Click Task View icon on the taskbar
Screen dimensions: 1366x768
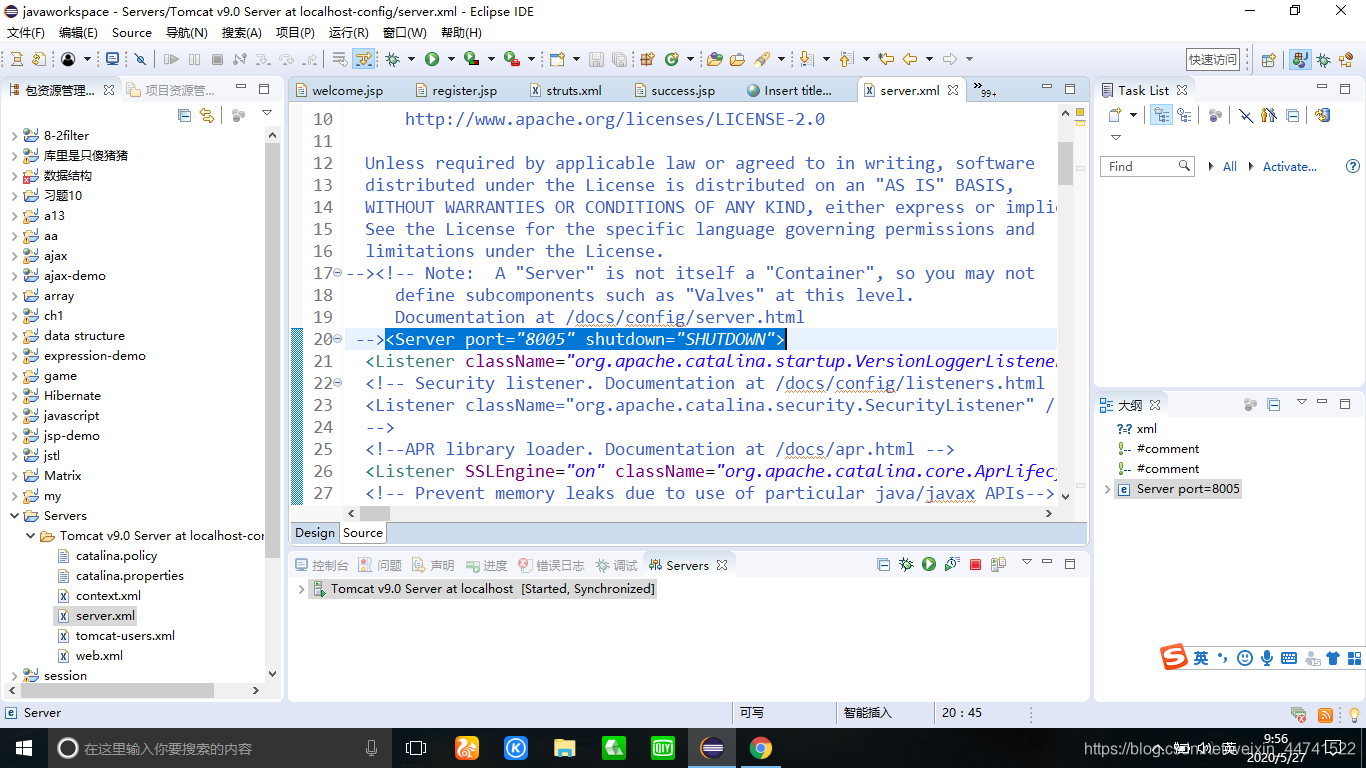(416, 748)
